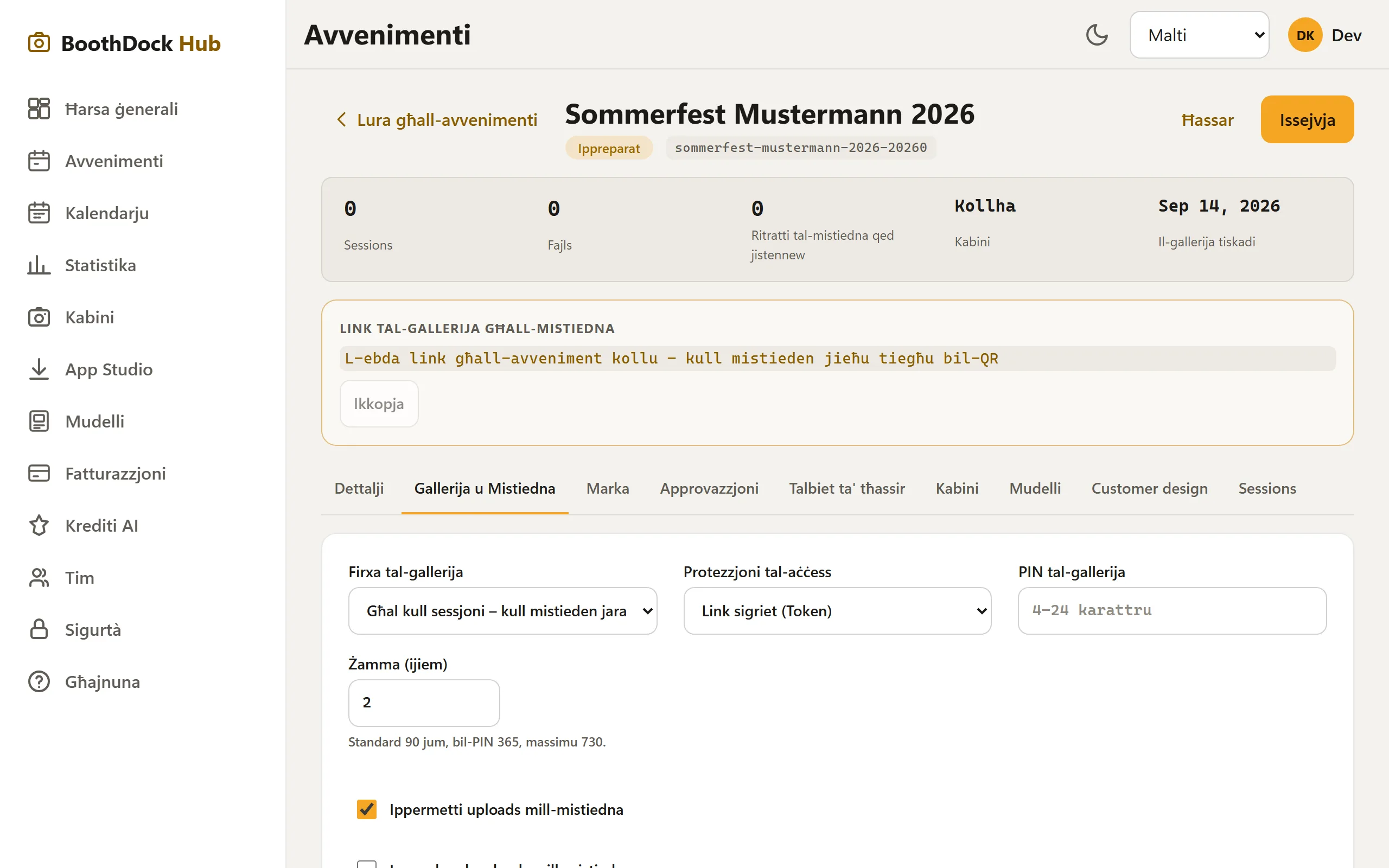
Task: Switch to the Dettalji tab
Action: click(x=359, y=489)
